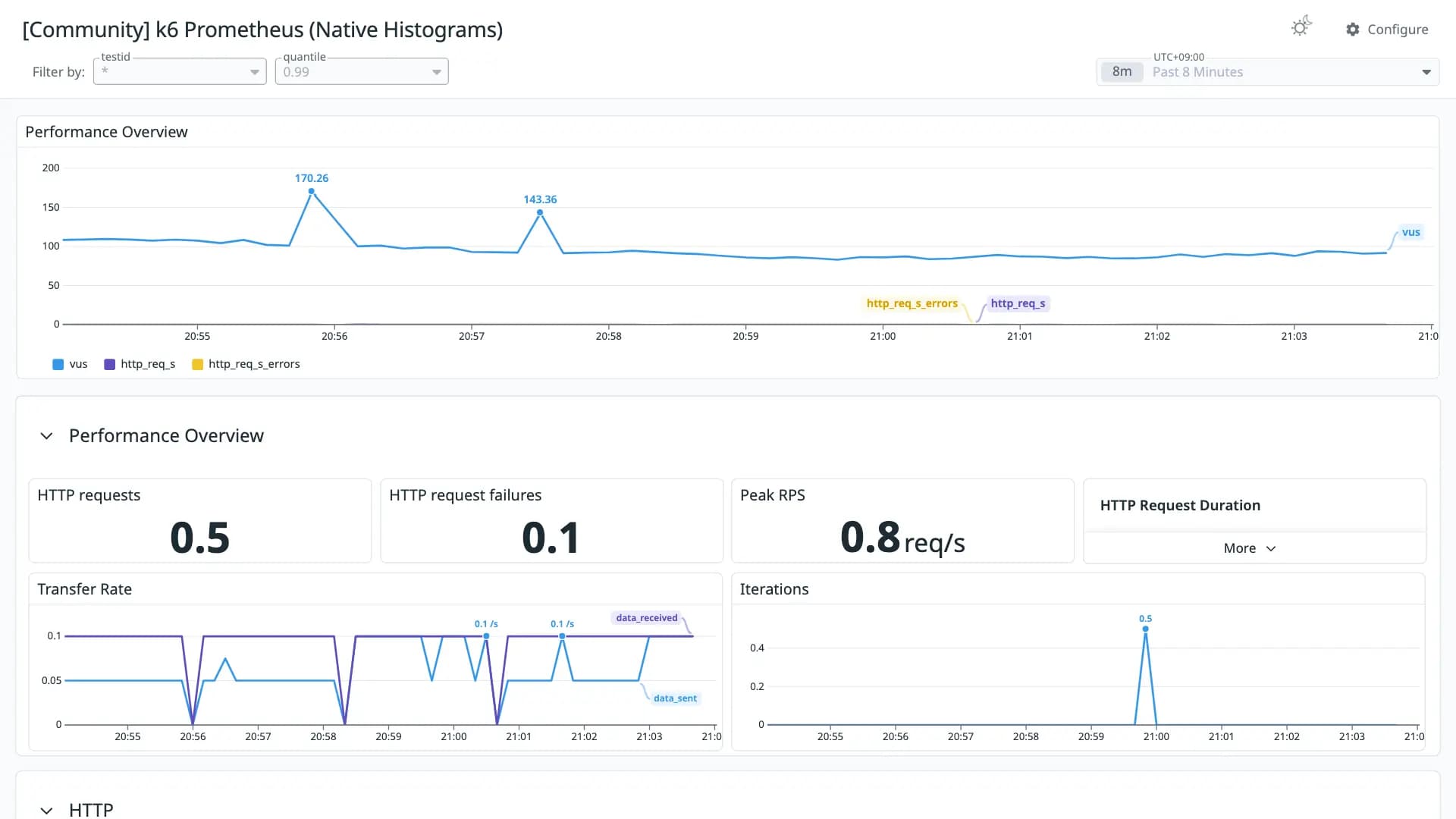
Task: Toggle the vus series in legend
Action: point(70,364)
